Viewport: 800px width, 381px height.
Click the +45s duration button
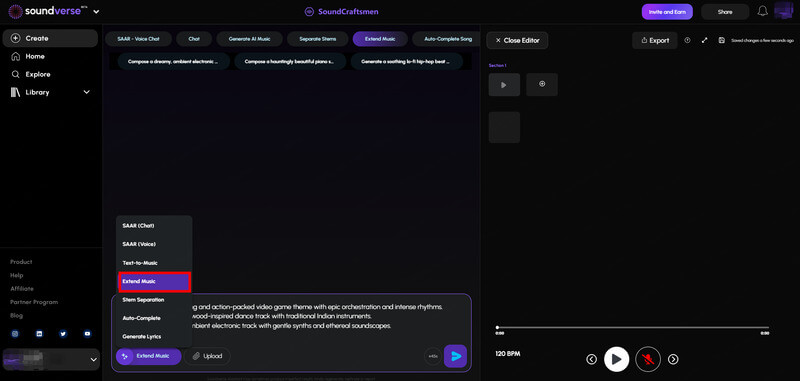click(433, 356)
